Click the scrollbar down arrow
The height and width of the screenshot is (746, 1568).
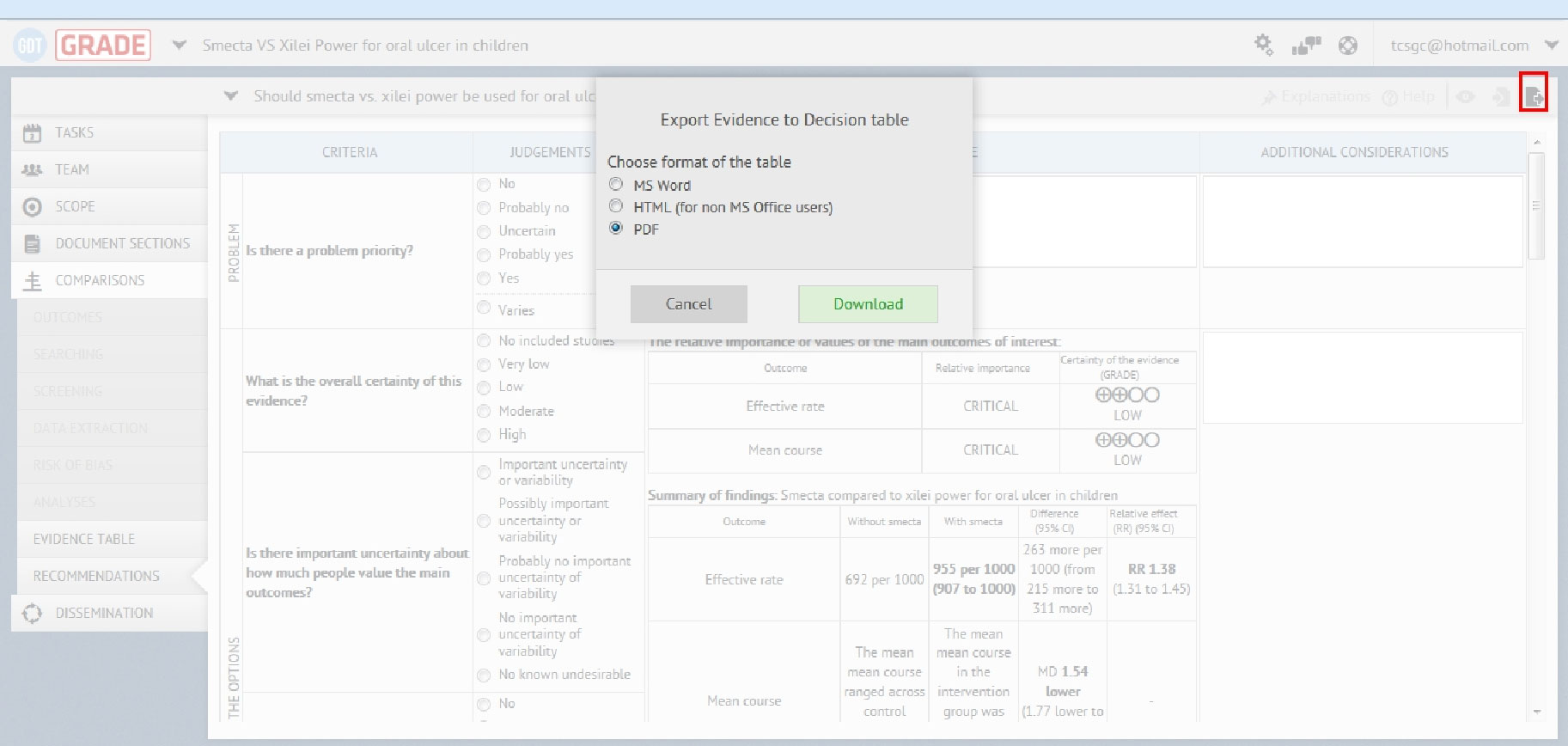point(1536,712)
